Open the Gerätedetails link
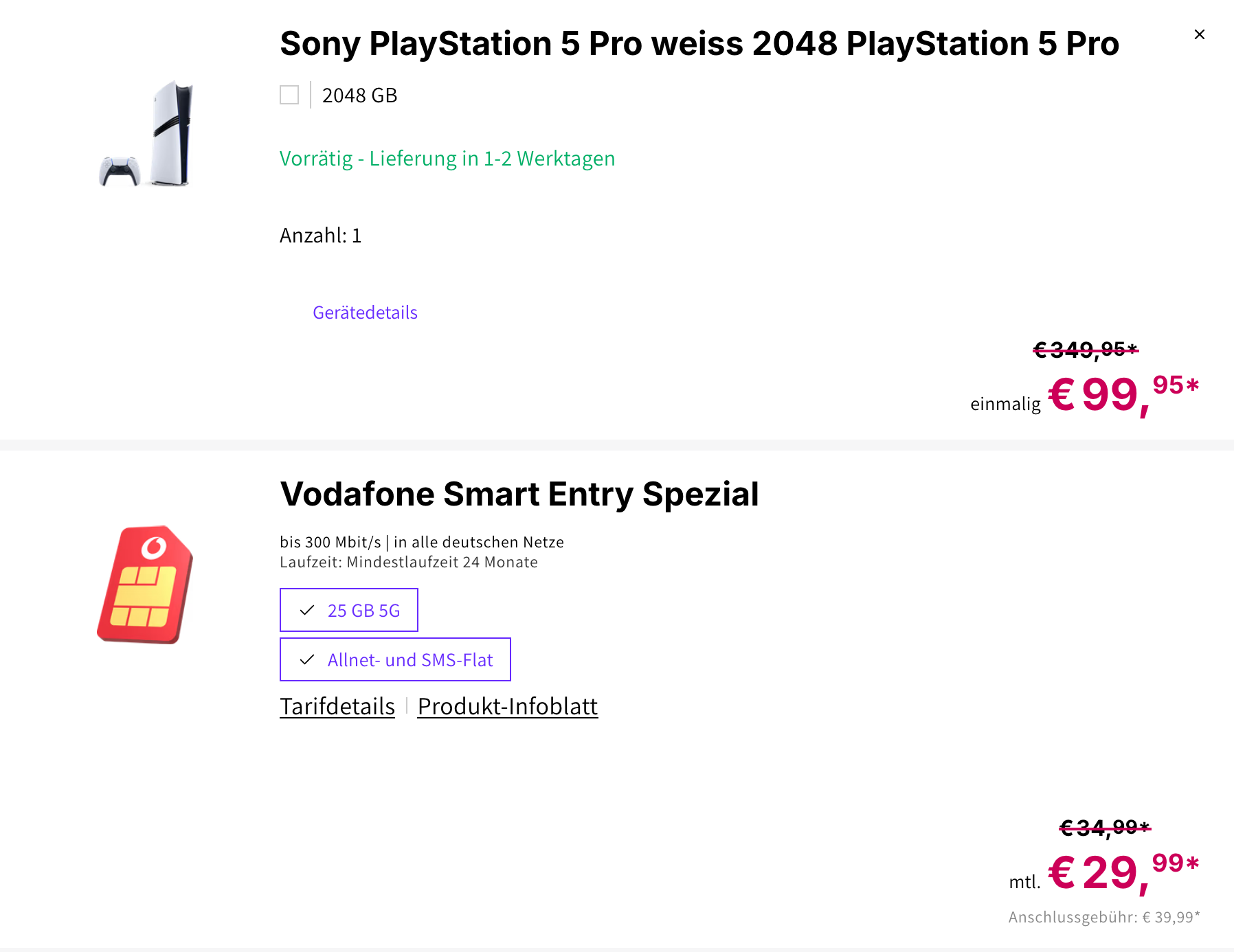Viewport: 1234px width, 952px height. pos(365,313)
